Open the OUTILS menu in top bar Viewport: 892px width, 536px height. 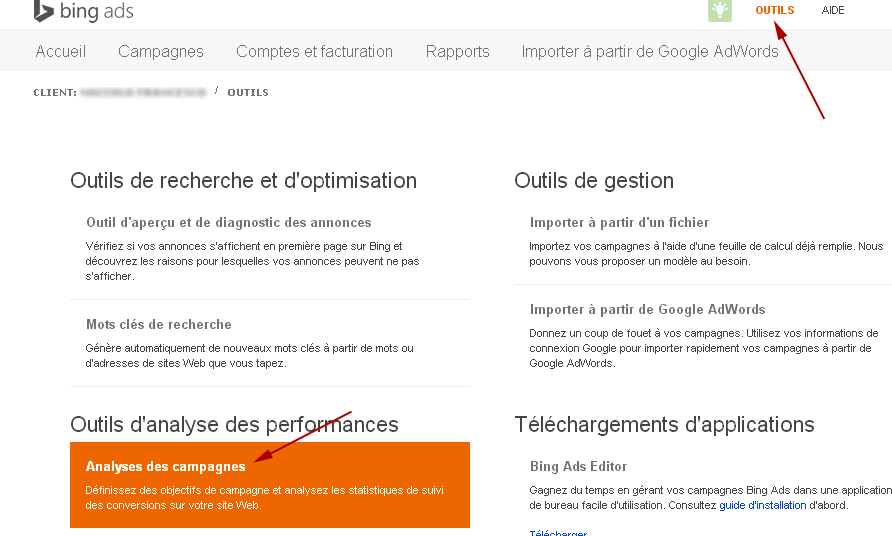pos(774,10)
